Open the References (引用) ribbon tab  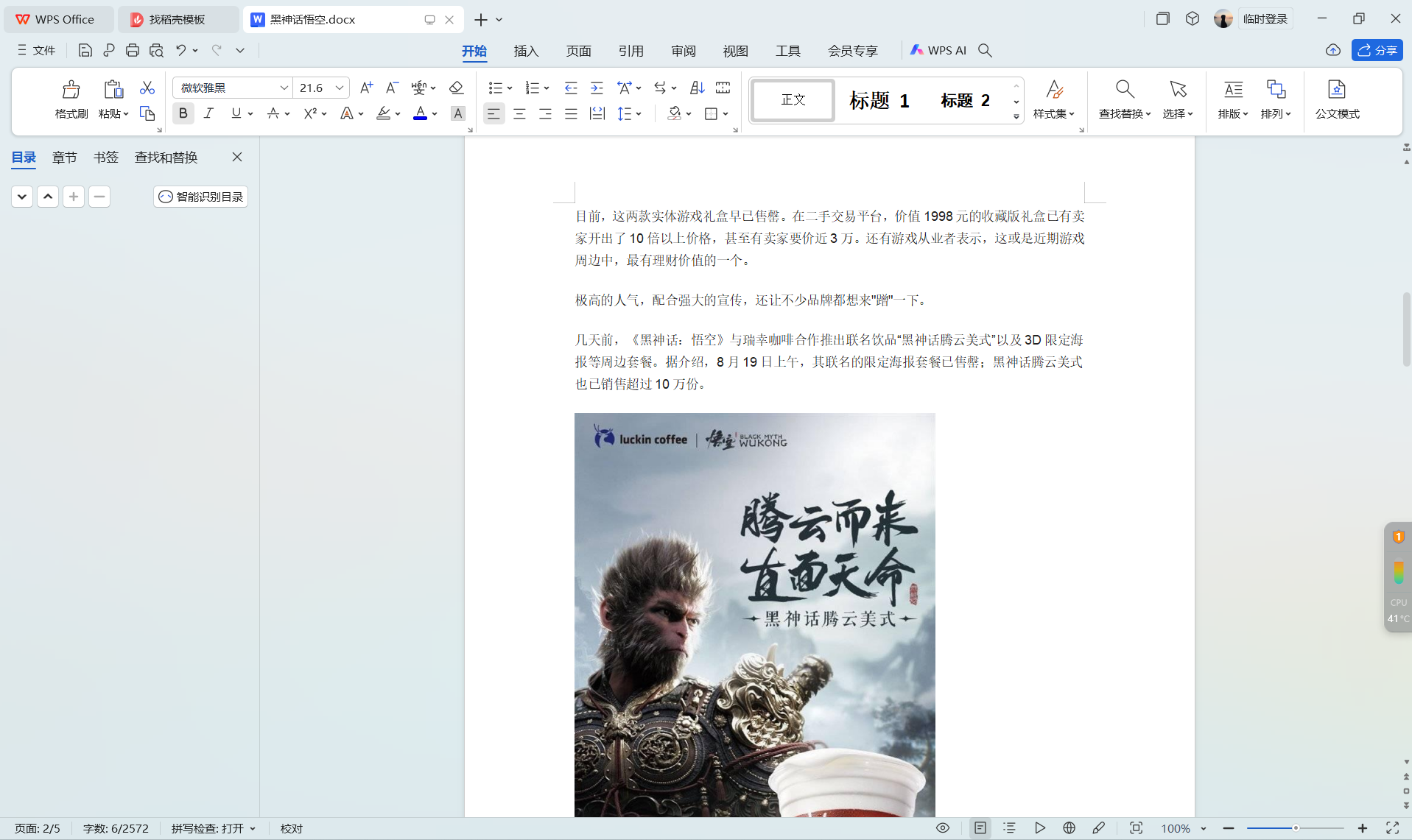pyautogui.click(x=631, y=51)
